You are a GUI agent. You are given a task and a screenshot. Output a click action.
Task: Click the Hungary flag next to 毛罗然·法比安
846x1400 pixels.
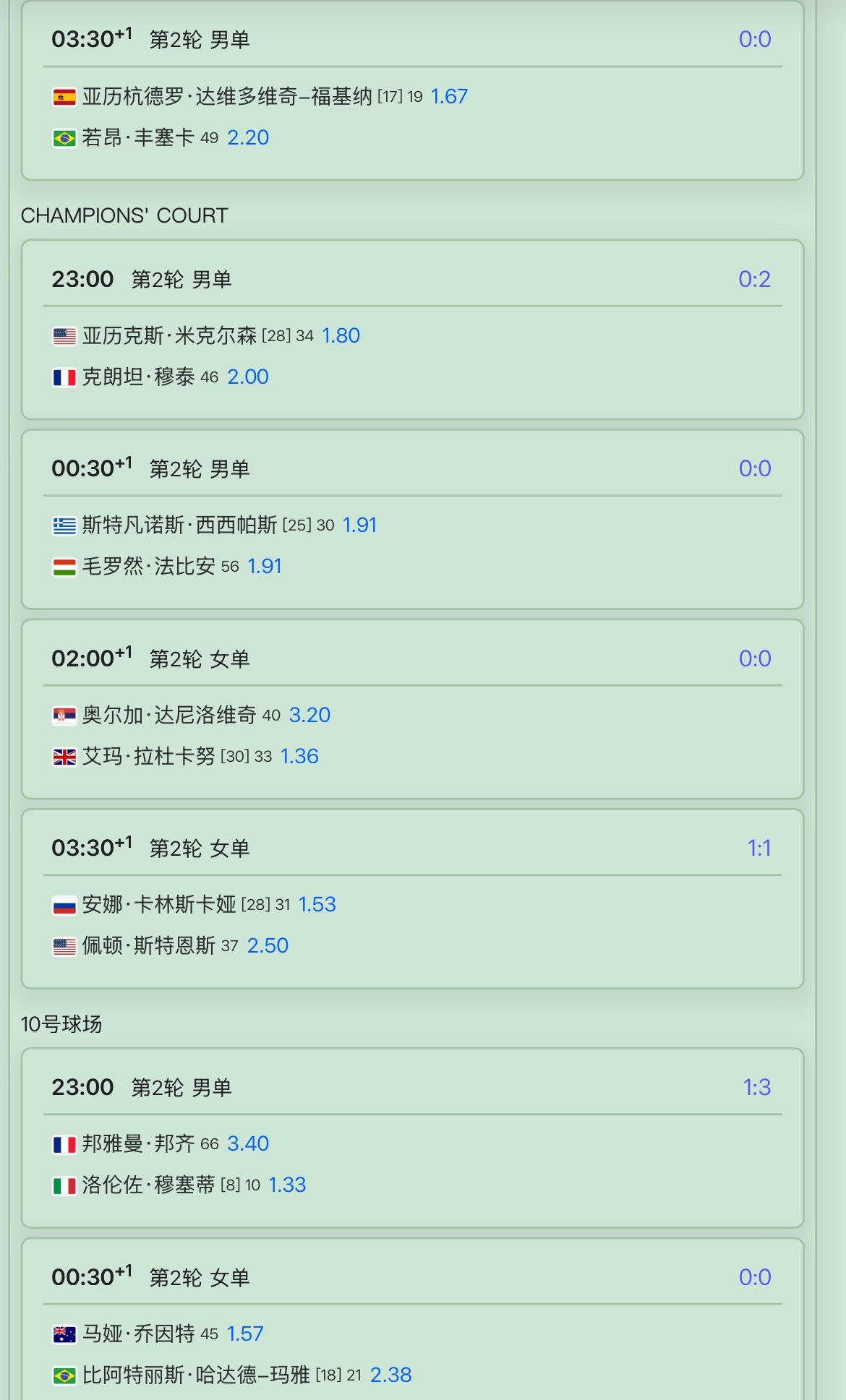point(64,567)
